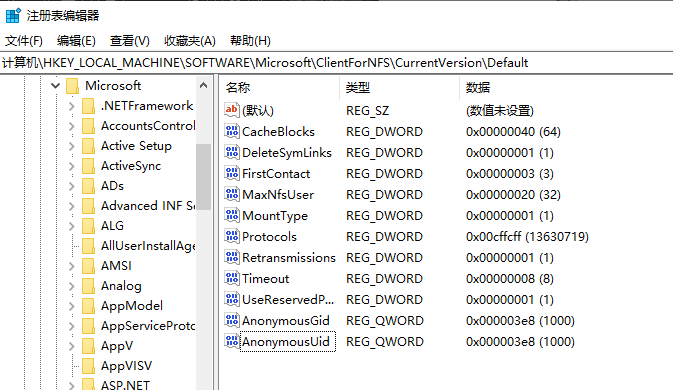Click the tree scrollbar up arrow
The image size is (673, 390).
point(203,85)
